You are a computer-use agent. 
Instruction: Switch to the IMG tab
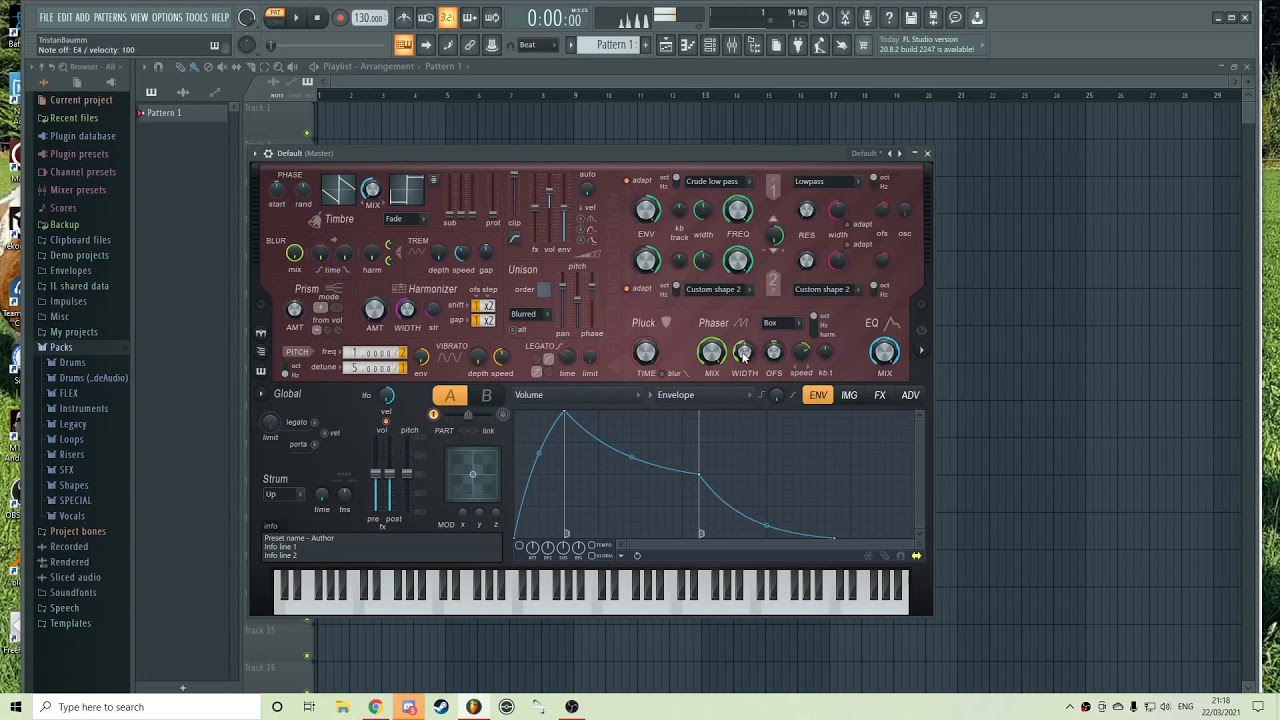click(849, 395)
